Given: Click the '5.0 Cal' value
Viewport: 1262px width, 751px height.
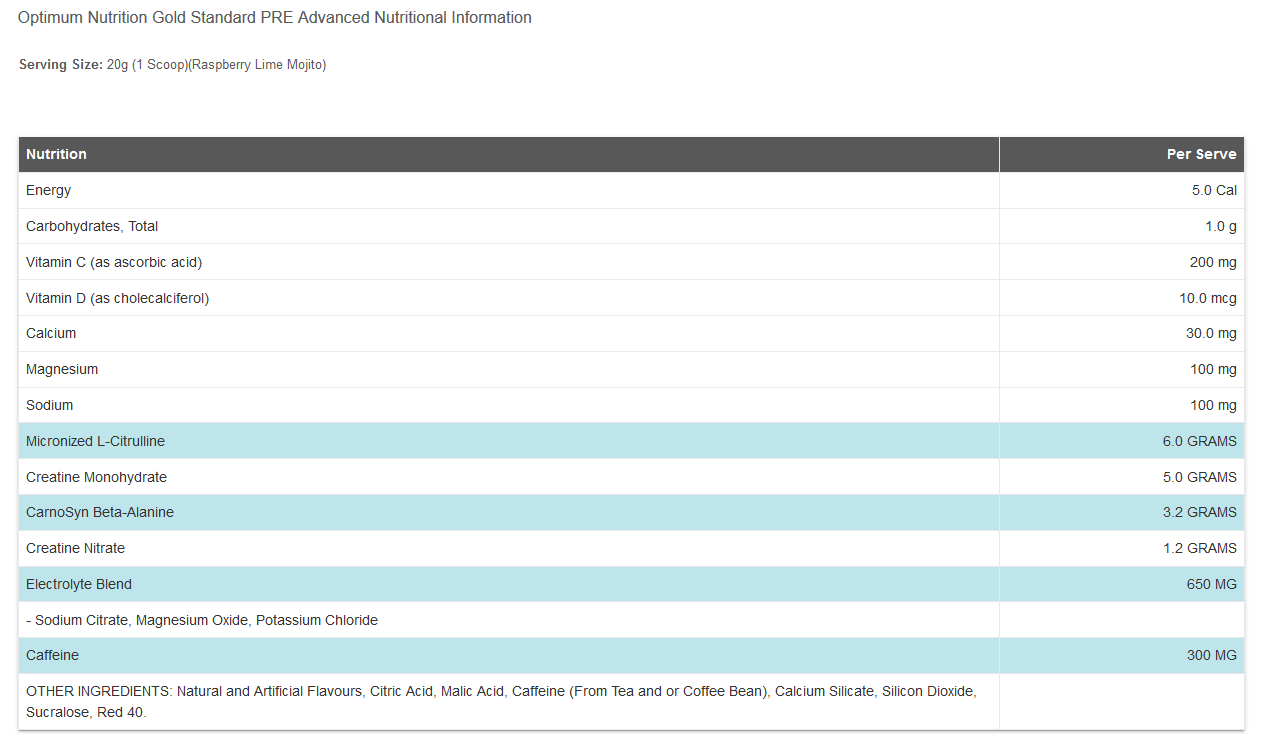Looking at the screenshot, I should pos(1214,190).
